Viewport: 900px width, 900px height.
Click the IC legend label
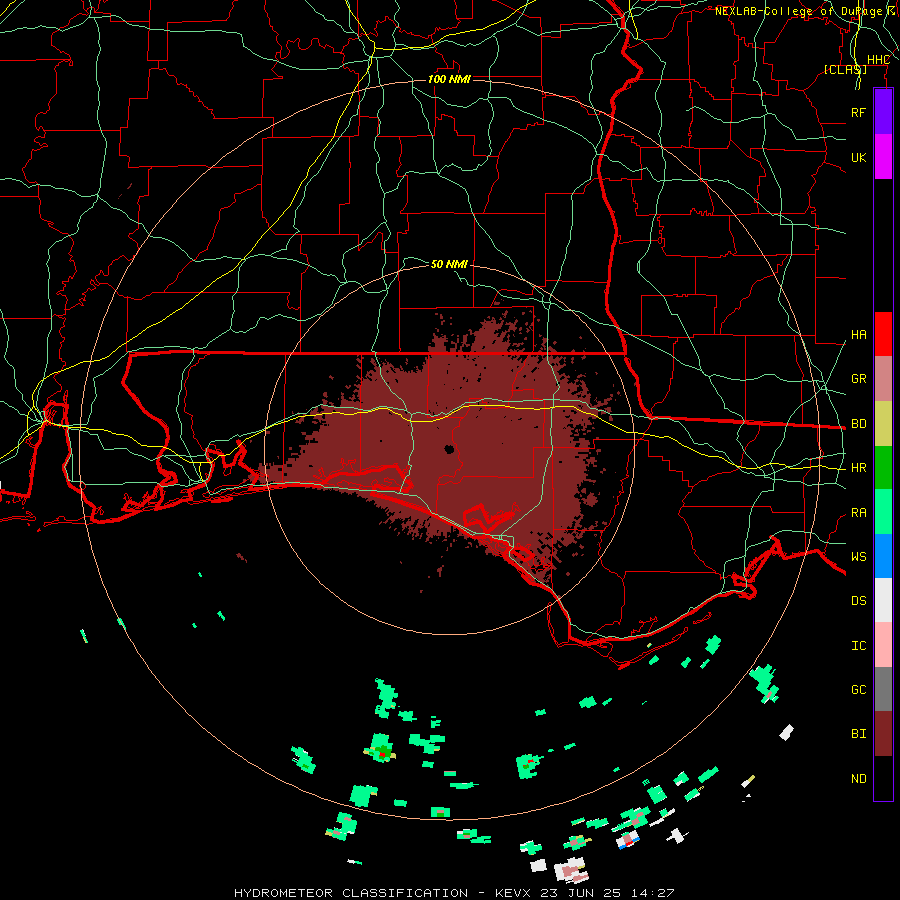pyautogui.click(x=858, y=646)
